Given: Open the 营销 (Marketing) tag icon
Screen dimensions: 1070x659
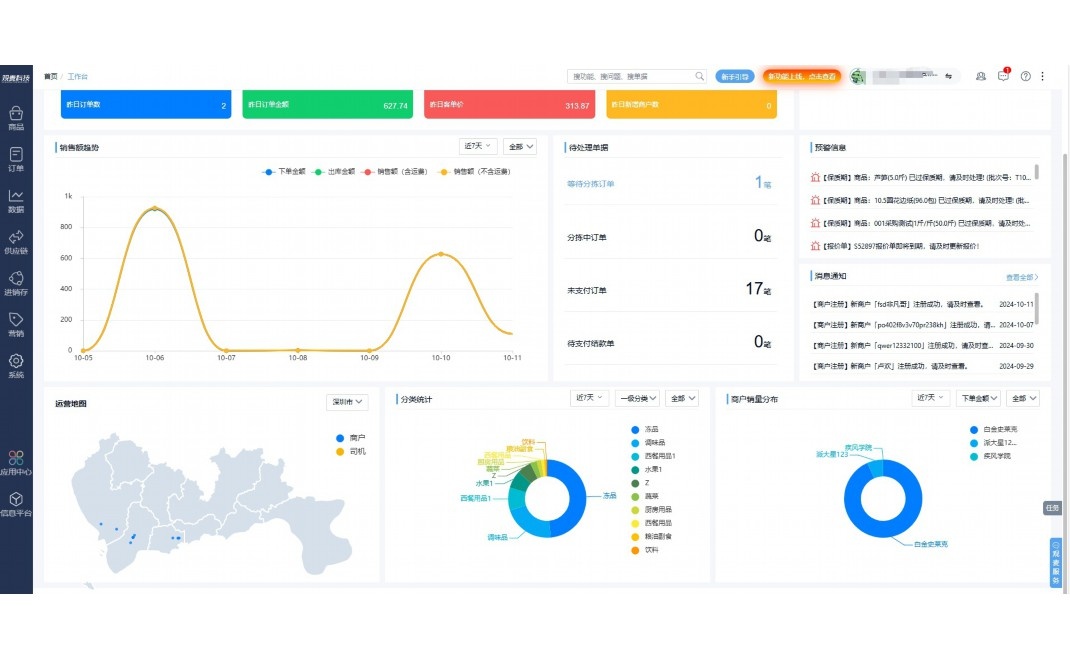Looking at the screenshot, I should 16,325.
